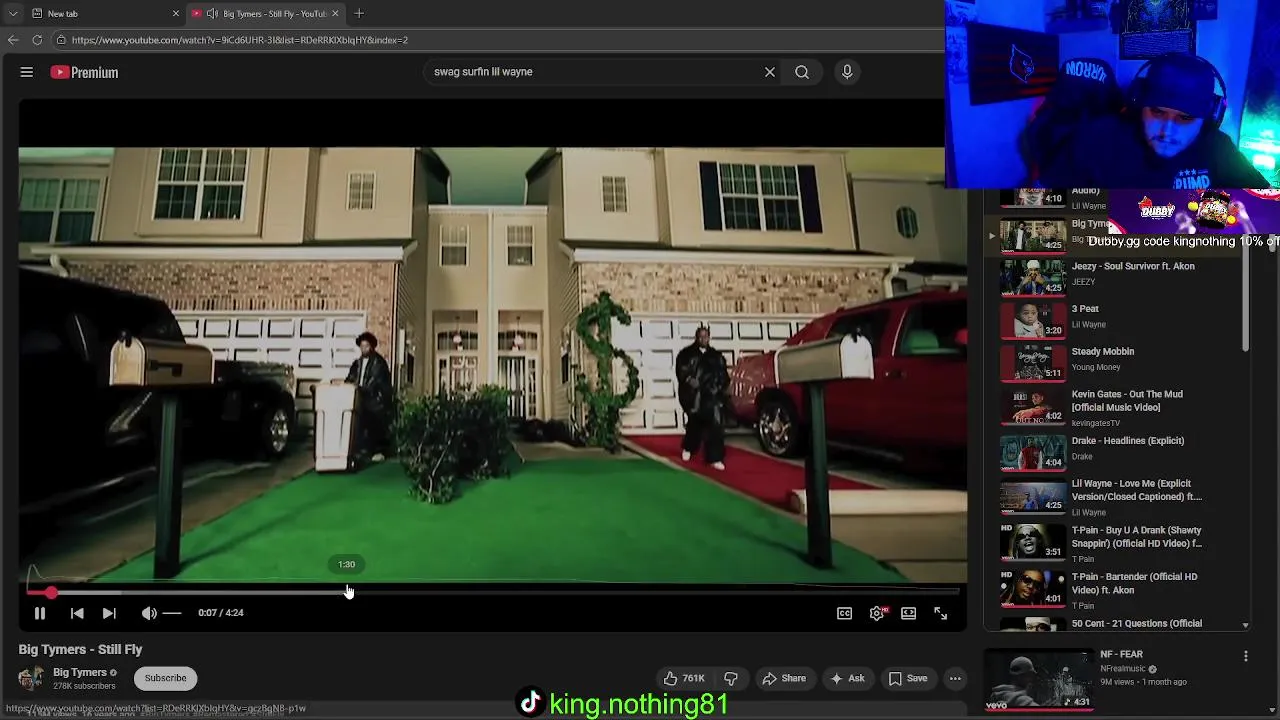The image size is (1280, 720).
Task: Open the Lil Wayne Love Me thumbnail
Action: [1033, 495]
